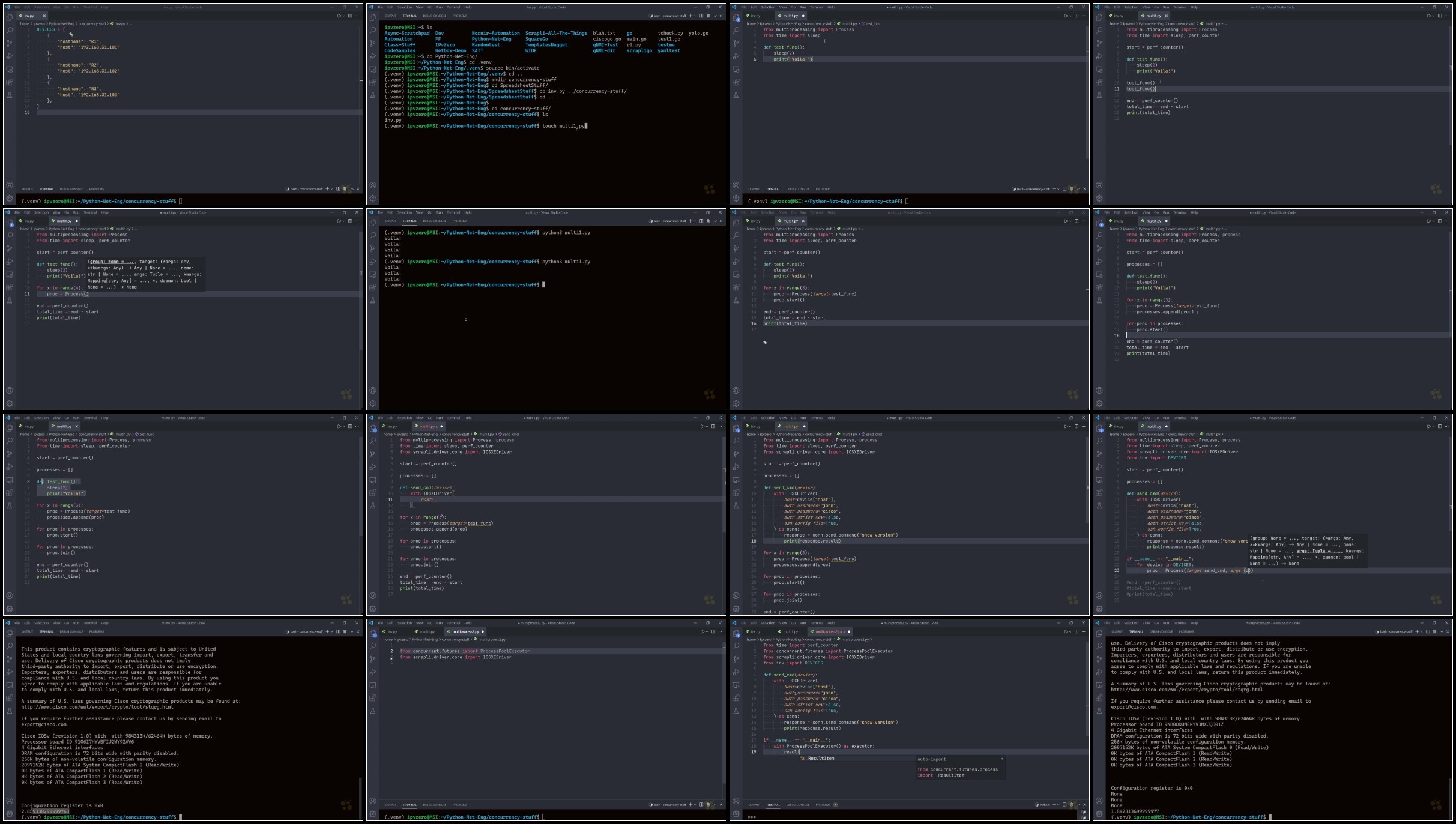Open Source Control in the 'host=' send_cmd frame
Screen dimensions: 1456x824
[373, 454]
